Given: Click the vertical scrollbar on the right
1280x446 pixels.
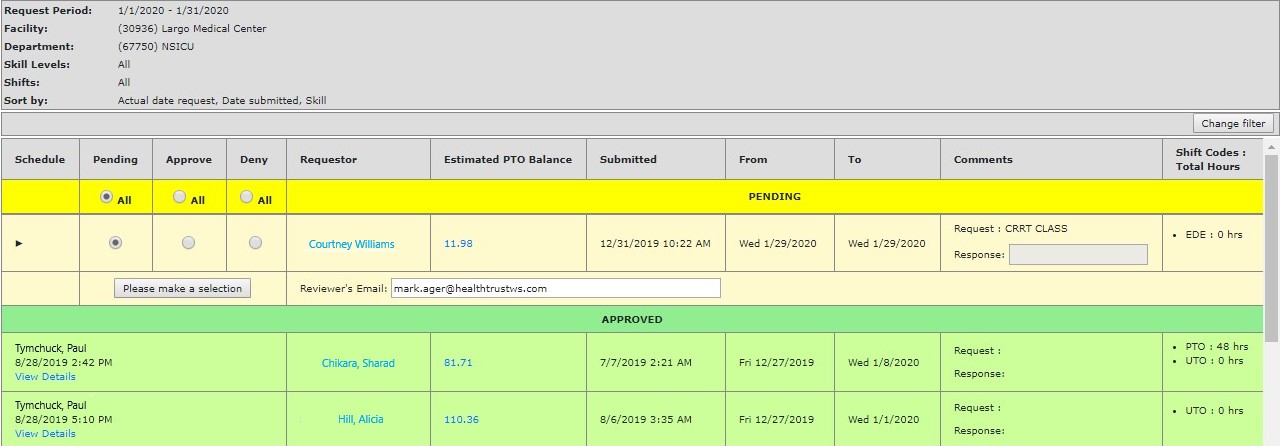Looking at the screenshot, I should pos(1272,250).
